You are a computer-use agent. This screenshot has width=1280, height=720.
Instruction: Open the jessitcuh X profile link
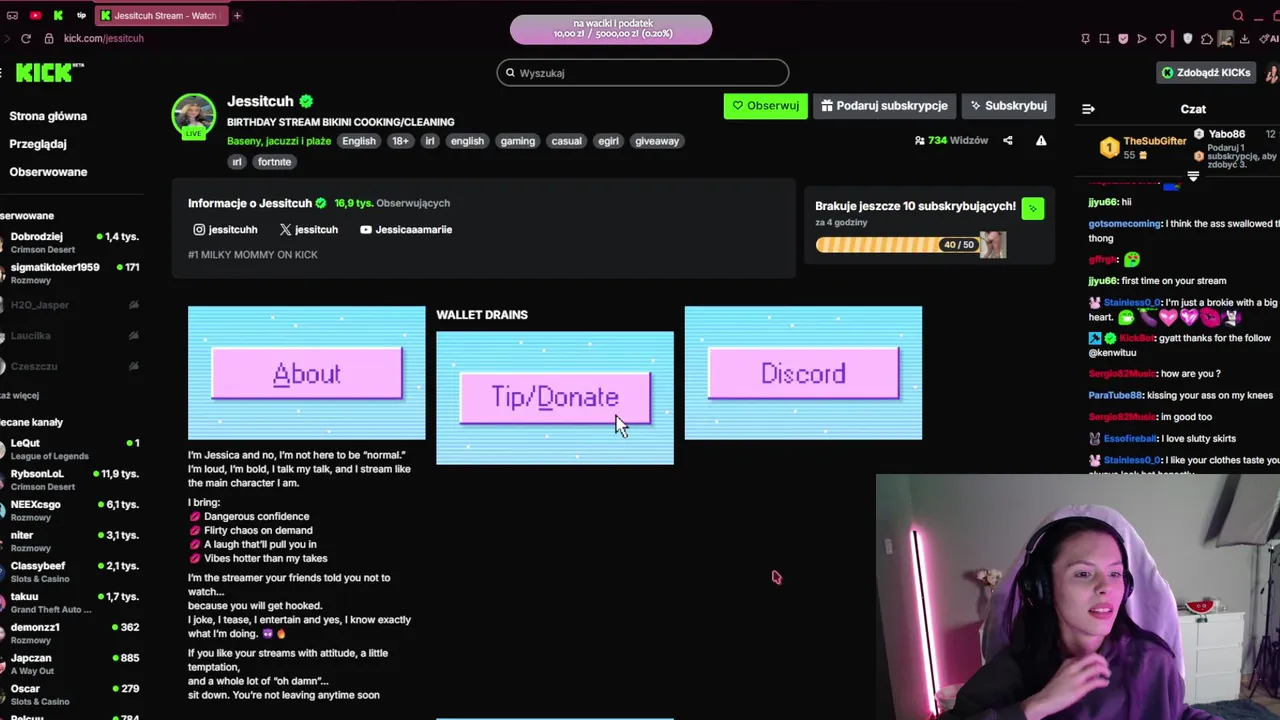pyautogui.click(x=309, y=230)
